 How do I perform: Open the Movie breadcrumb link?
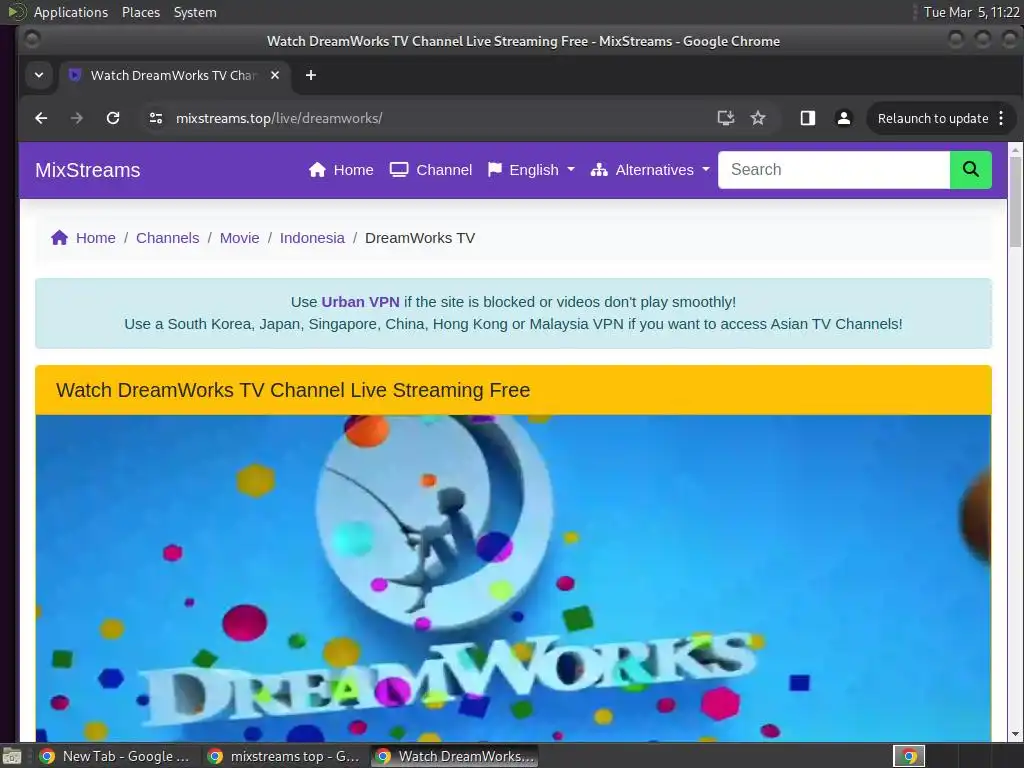(x=239, y=238)
